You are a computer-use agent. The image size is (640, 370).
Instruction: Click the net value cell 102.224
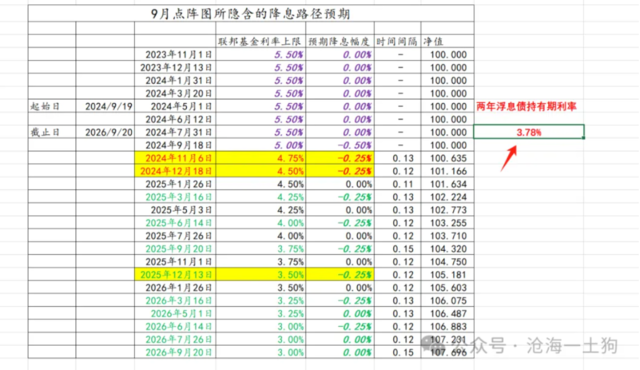(x=447, y=197)
